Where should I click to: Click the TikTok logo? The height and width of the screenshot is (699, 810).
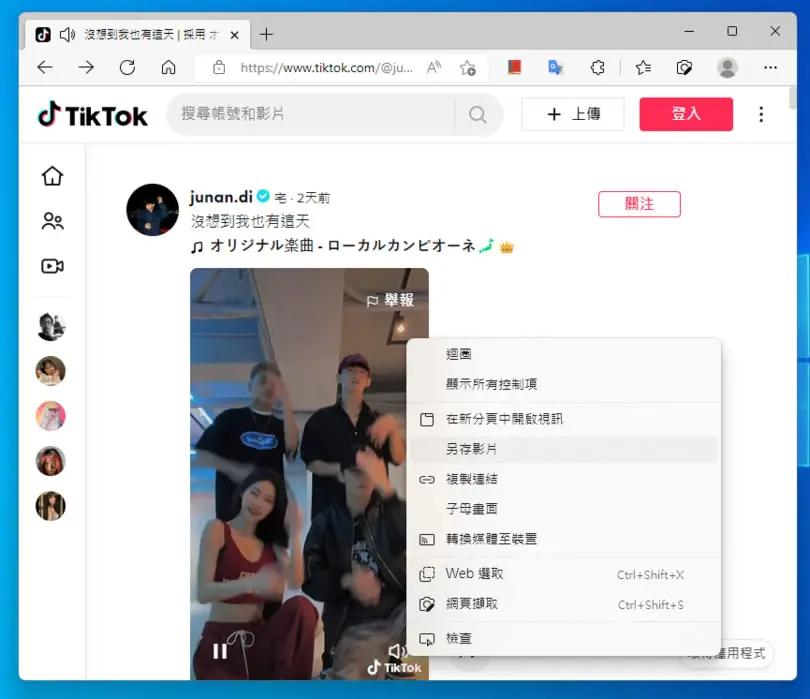[93, 114]
